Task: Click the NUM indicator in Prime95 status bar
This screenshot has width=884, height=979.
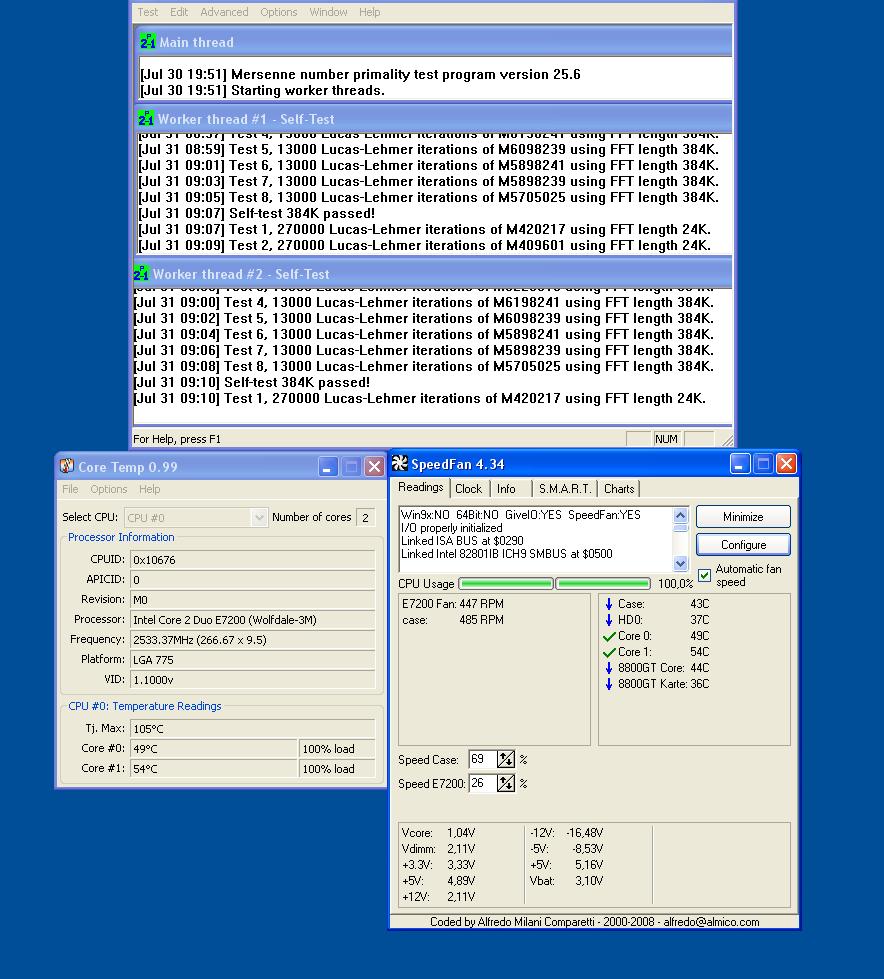Action: (666, 439)
